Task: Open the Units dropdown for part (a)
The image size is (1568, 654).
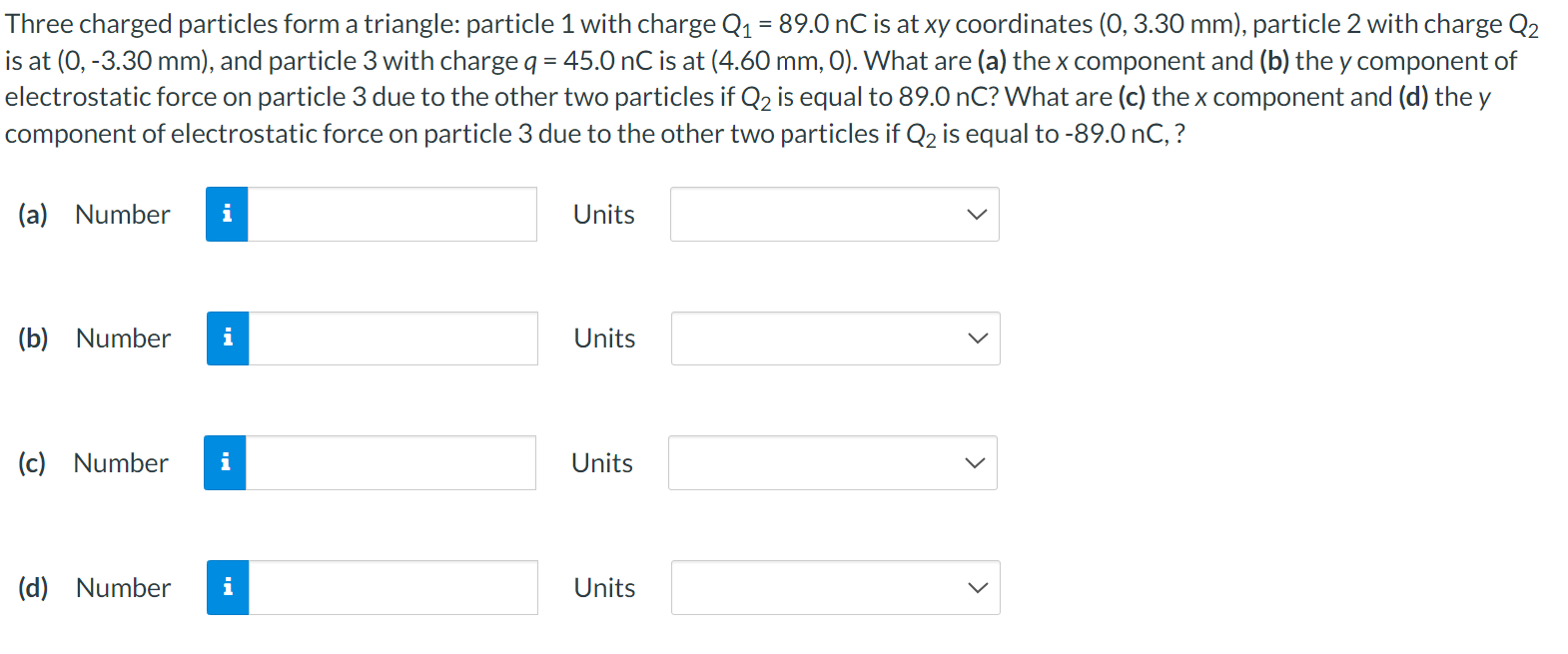Action: [x=834, y=214]
